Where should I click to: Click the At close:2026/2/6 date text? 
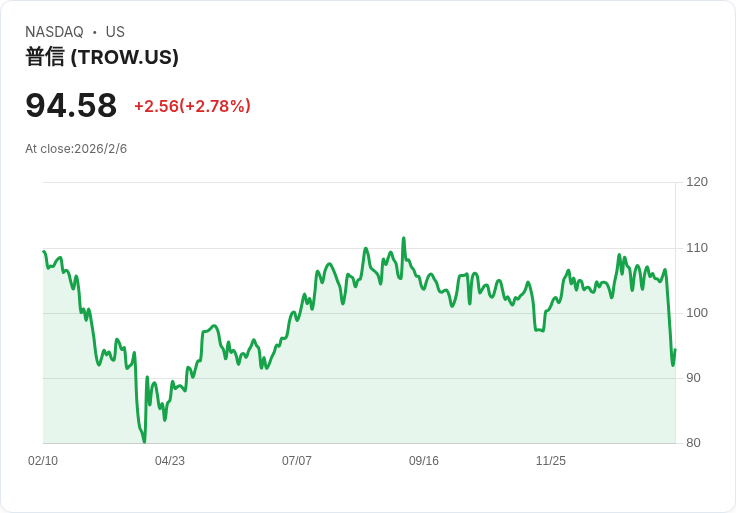(76, 149)
